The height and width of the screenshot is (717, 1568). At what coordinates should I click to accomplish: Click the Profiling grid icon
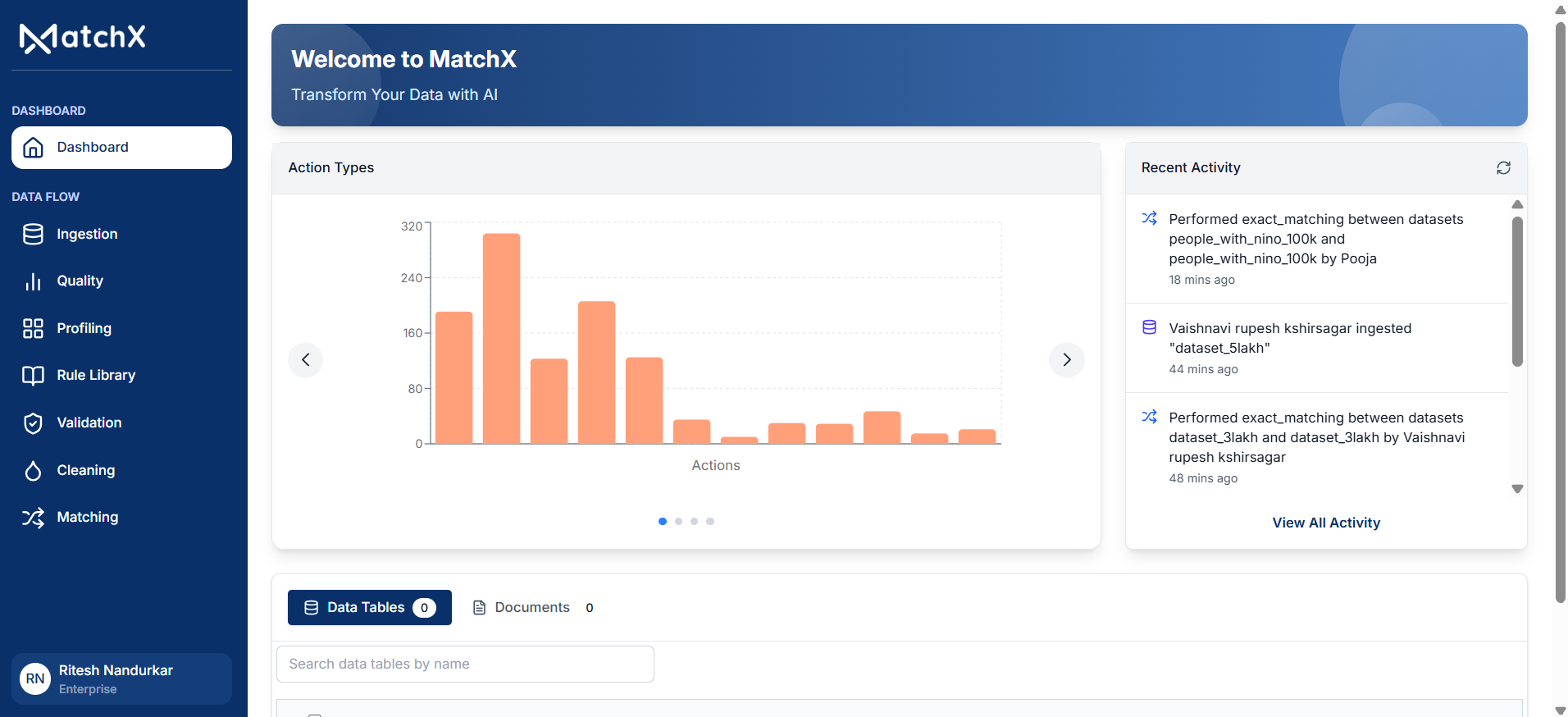pos(33,329)
